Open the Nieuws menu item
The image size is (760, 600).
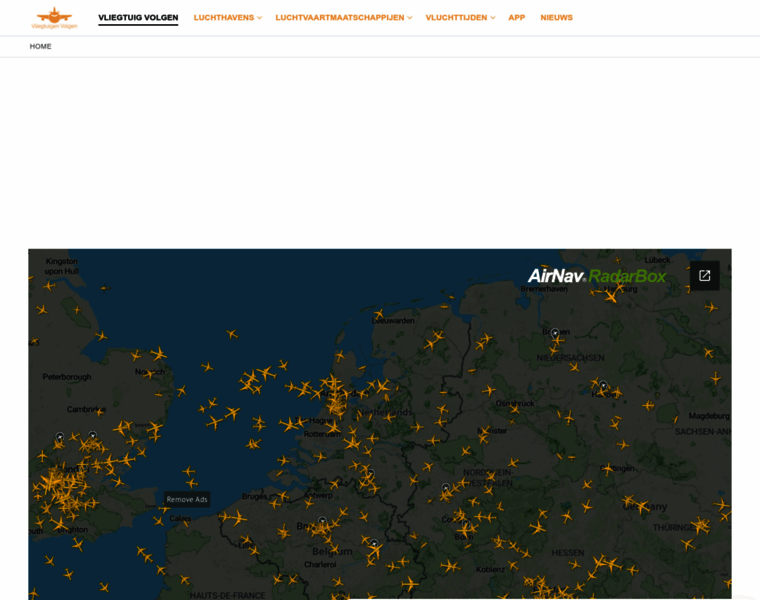pos(556,18)
